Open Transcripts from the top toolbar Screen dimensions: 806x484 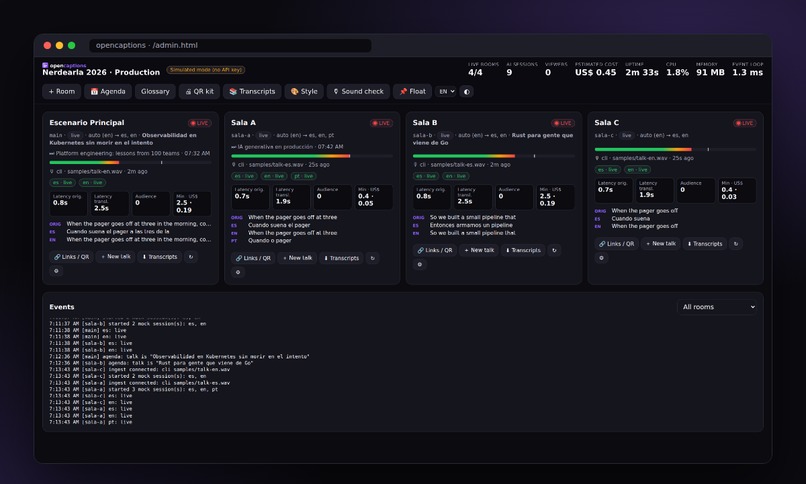(252, 91)
